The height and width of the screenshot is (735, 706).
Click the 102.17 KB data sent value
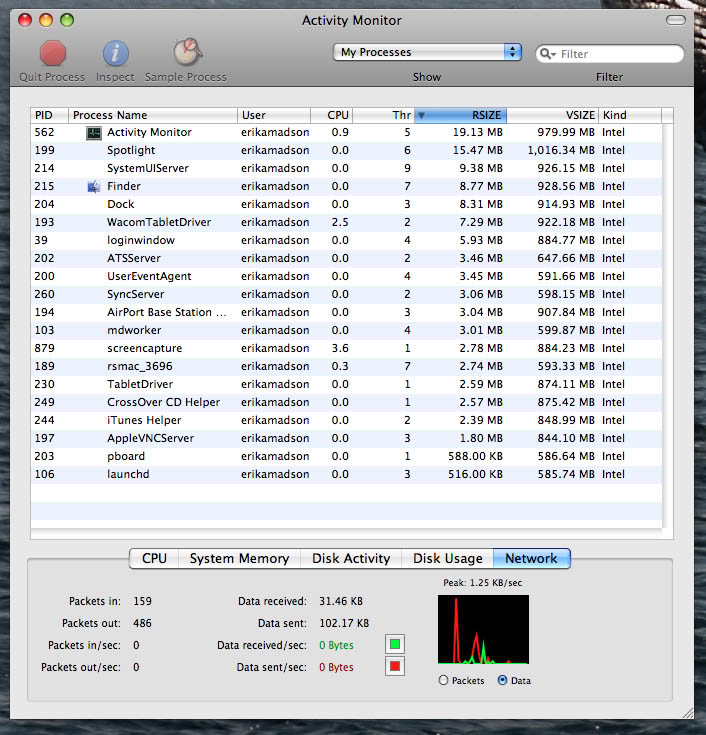click(344, 623)
